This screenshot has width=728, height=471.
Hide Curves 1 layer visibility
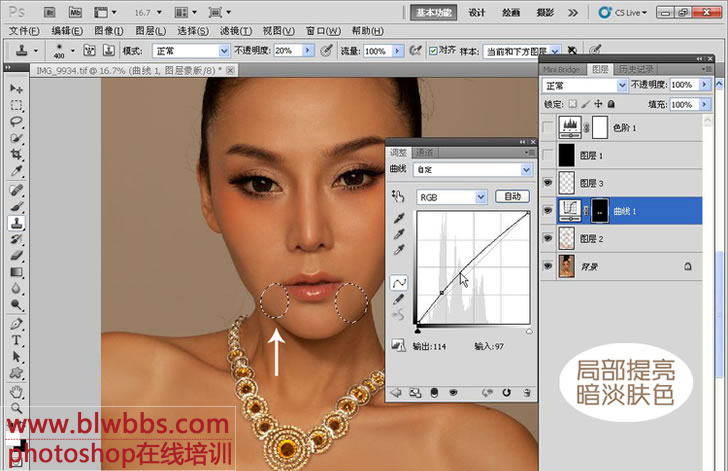pyautogui.click(x=548, y=210)
